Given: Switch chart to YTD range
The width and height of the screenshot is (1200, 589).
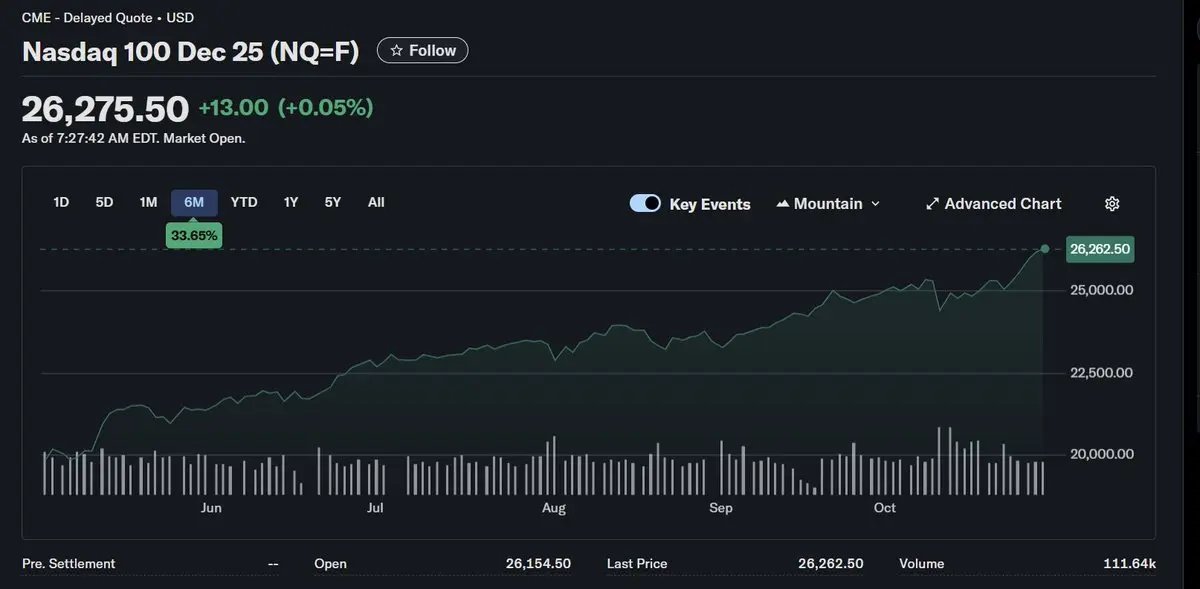Looking at the screenshot, I should point(244,202).
